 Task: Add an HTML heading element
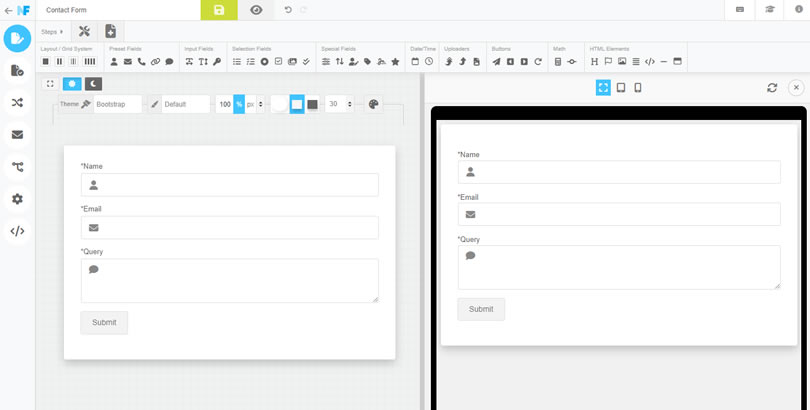pyautogui.click(x=595, y=61)
